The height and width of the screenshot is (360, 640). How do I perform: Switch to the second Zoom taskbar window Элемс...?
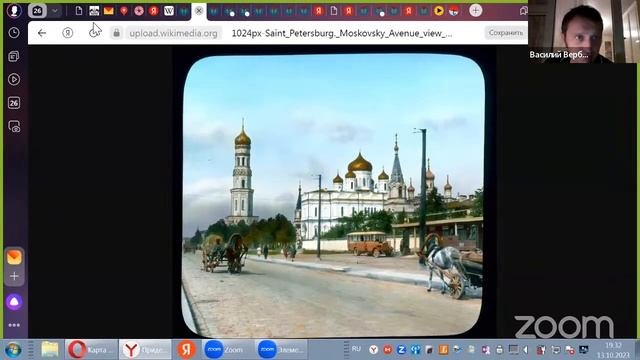pos(282,350)
